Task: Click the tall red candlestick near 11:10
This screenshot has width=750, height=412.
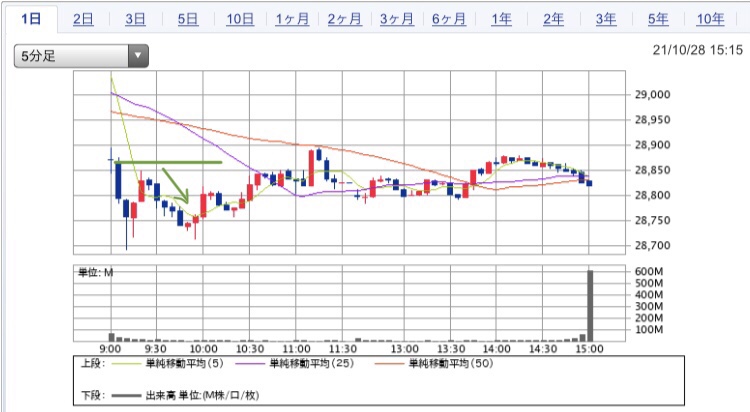Action: click(311, 168)
